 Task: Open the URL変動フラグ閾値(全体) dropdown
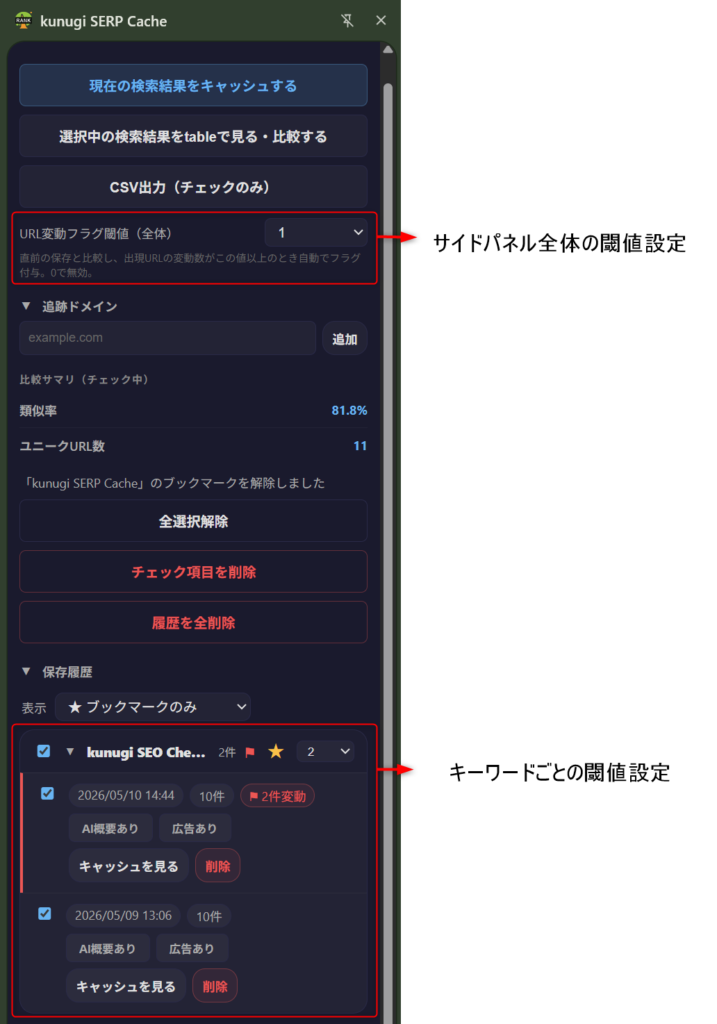[316, 232]
